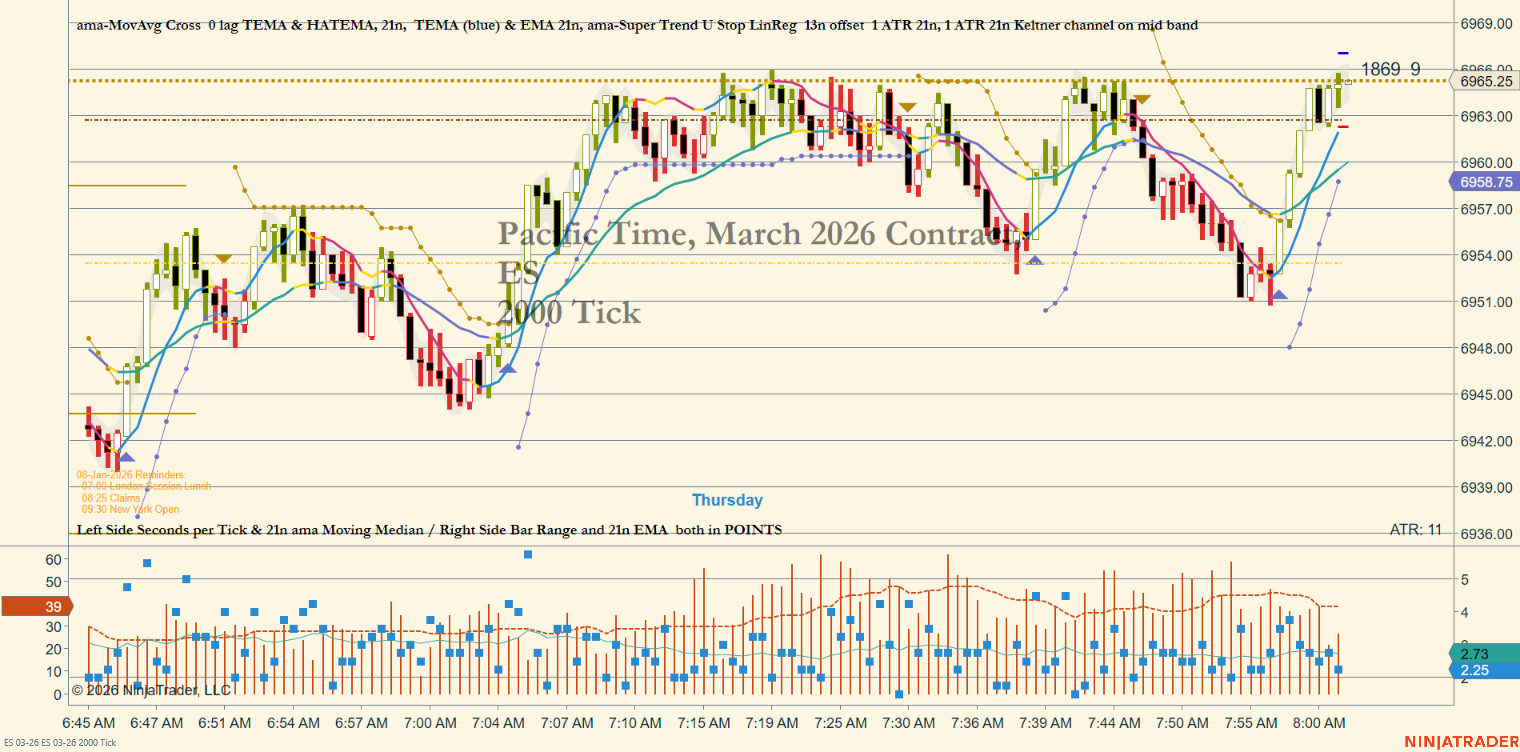
Task: Select the 07:00 London Session Lunch reminder
Action: [x=146, y=486]
